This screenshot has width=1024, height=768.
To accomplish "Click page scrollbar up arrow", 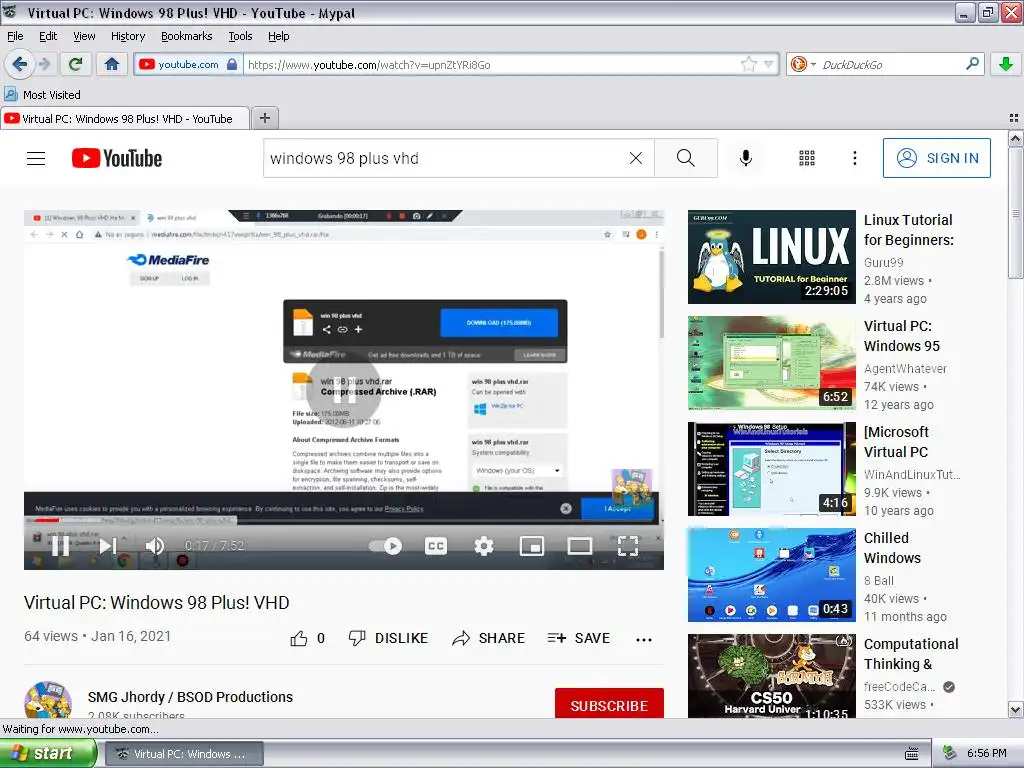I will coord(1016,138).
